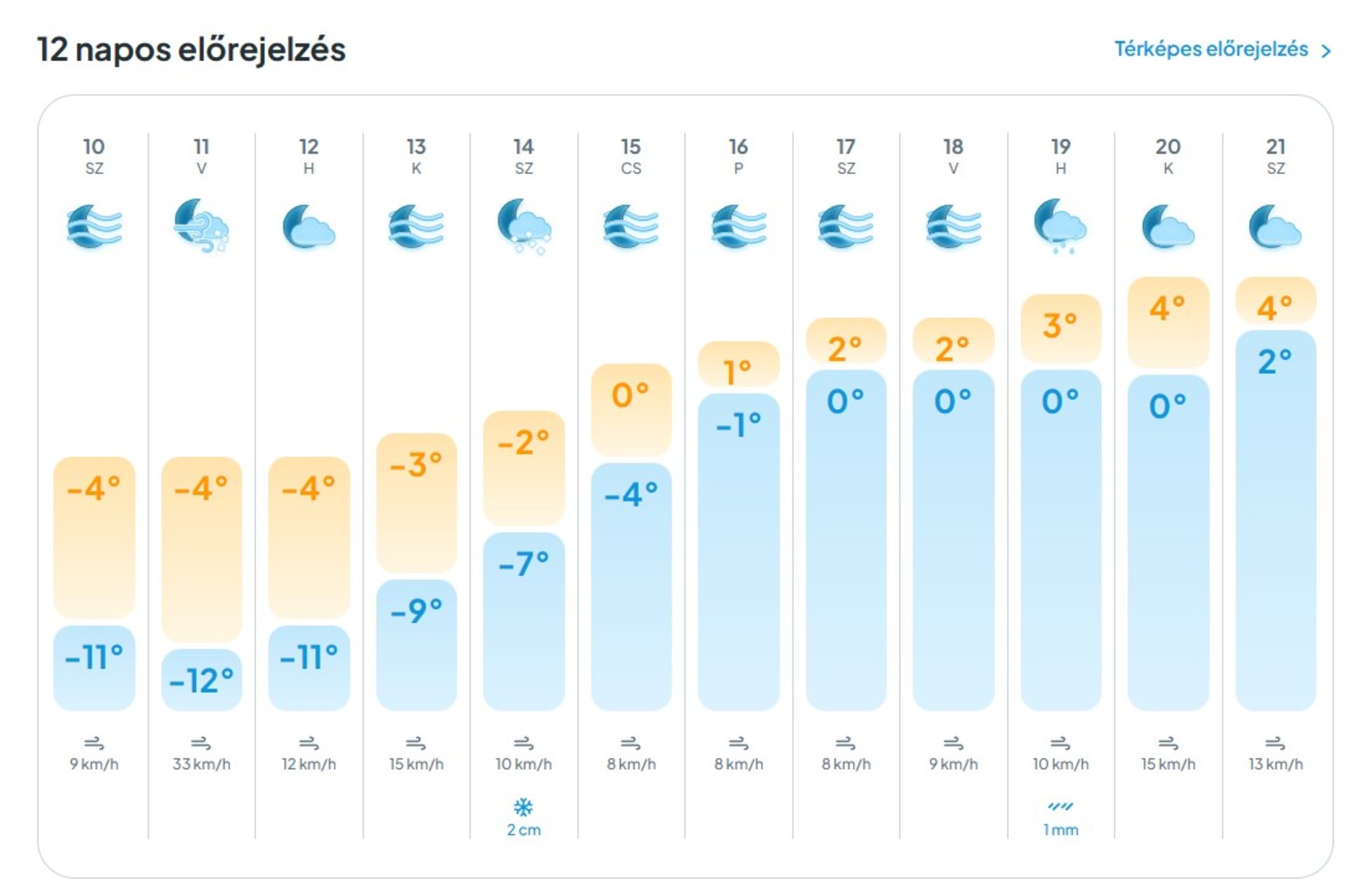Screen dimensions: 1350x896
Task: Click the chevron next to Térképes előrejelzés
Action: pos(1326,51)
